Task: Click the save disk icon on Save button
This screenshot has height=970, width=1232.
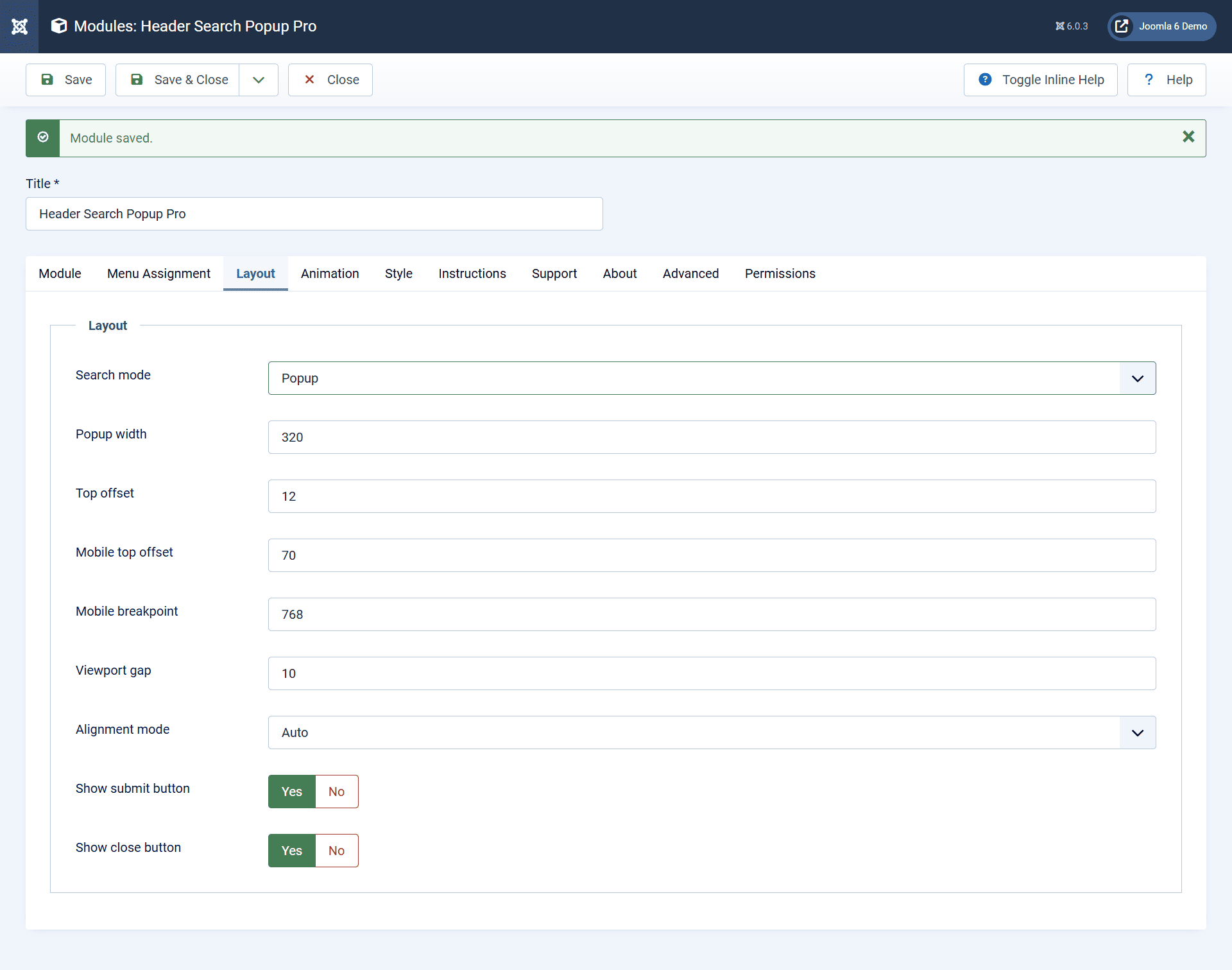Action: pos(48,80)
